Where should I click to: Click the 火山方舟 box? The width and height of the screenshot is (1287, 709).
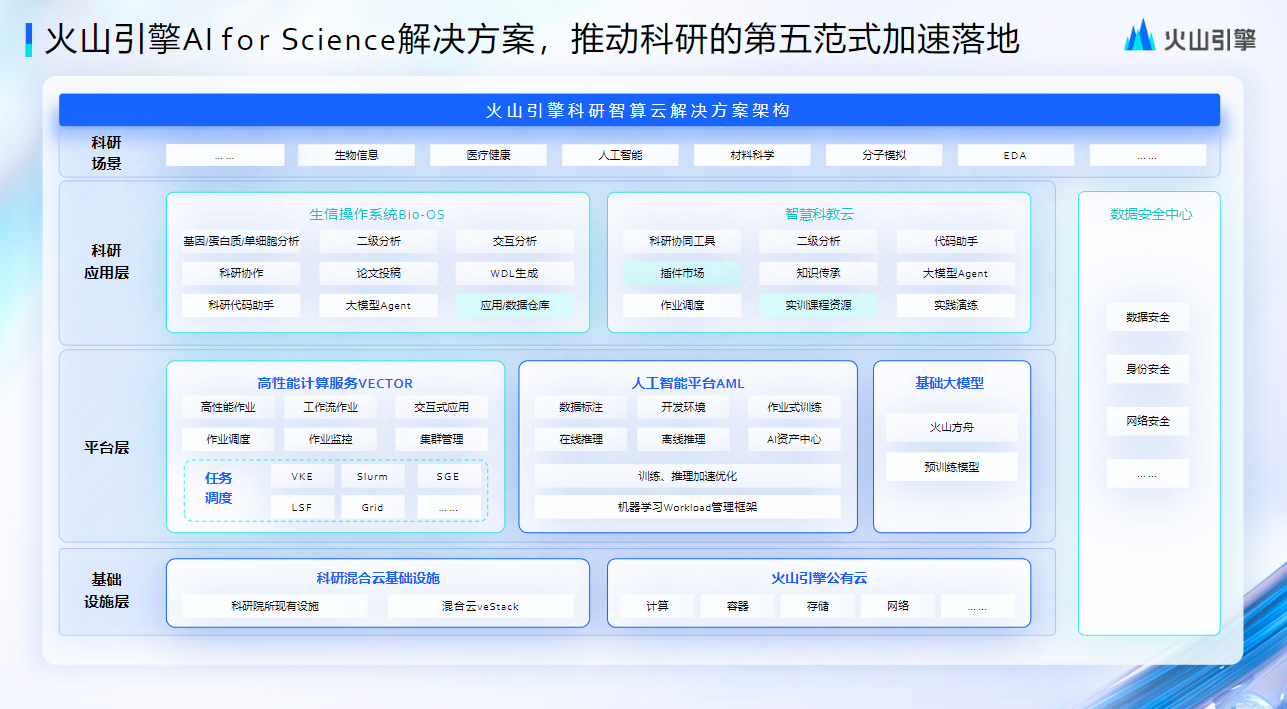[x=952, y=427]
